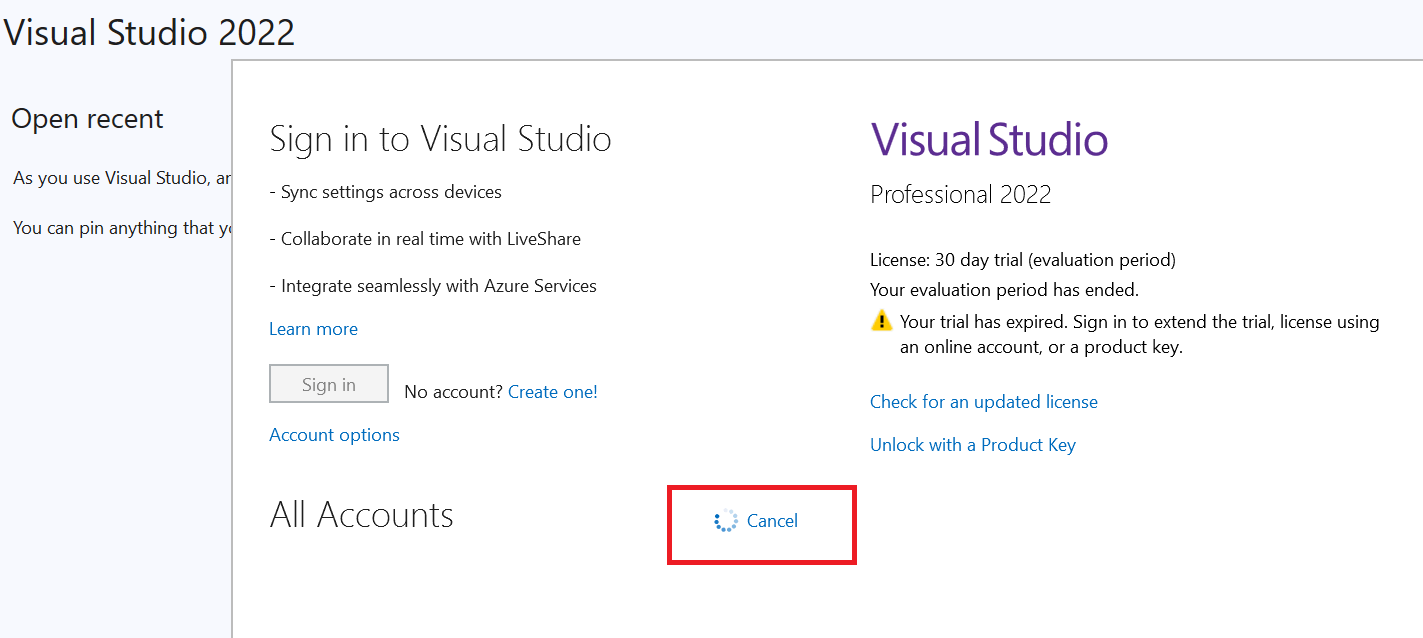This screenshot has height=638, width=1423.
Task: Click the Open recent heading in background window
Action: pos(87,119)
